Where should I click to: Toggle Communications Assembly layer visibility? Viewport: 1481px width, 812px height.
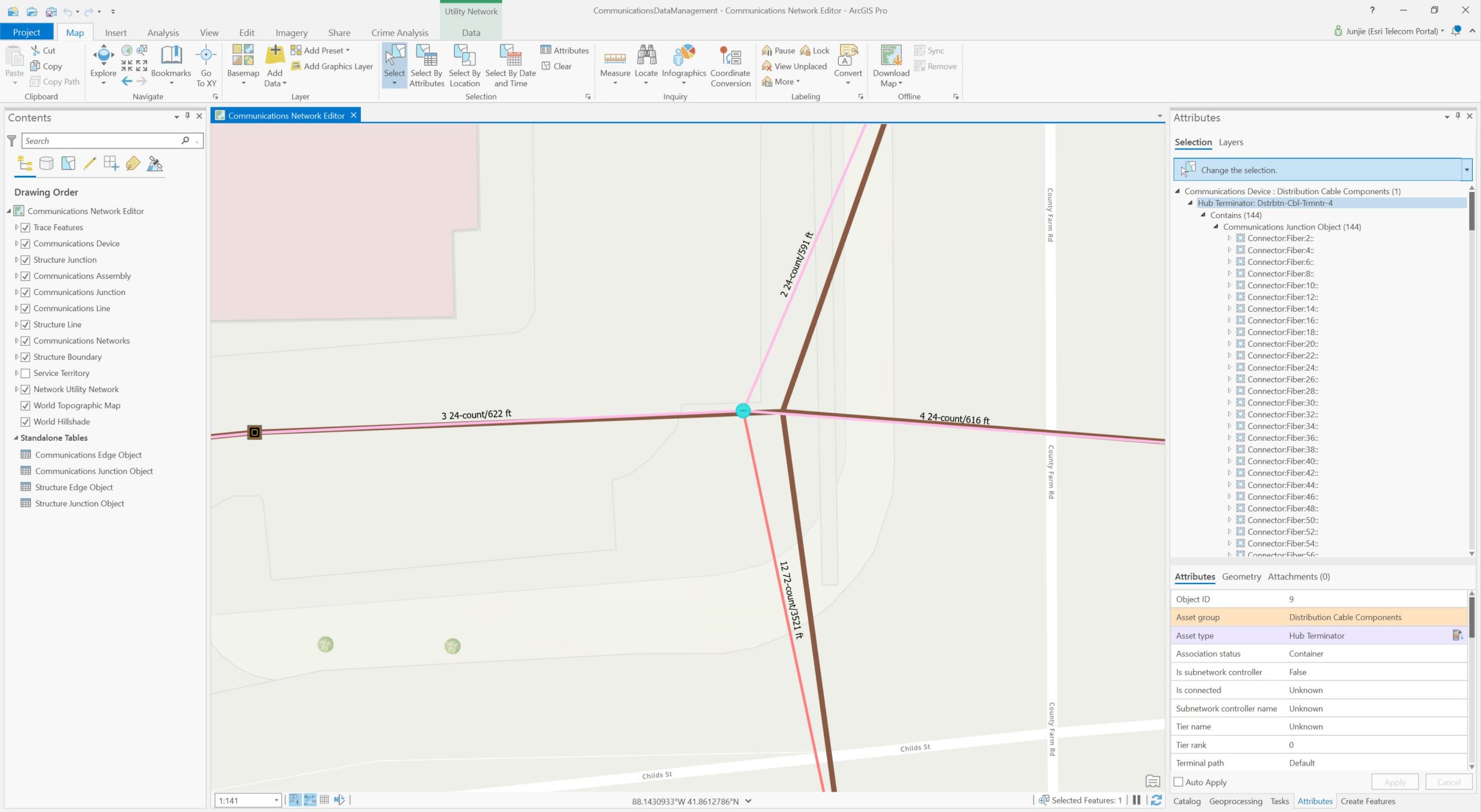pos(25,276)
